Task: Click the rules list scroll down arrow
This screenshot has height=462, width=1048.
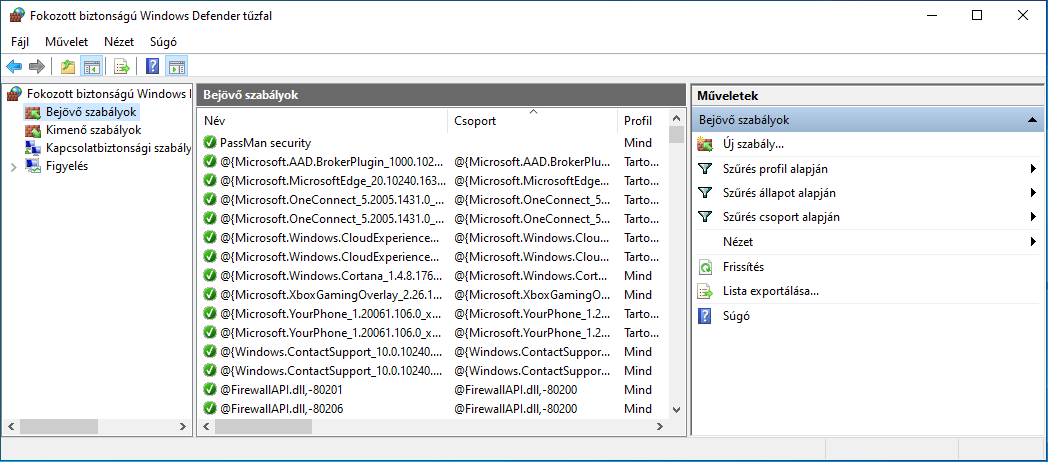Action: 676,409
